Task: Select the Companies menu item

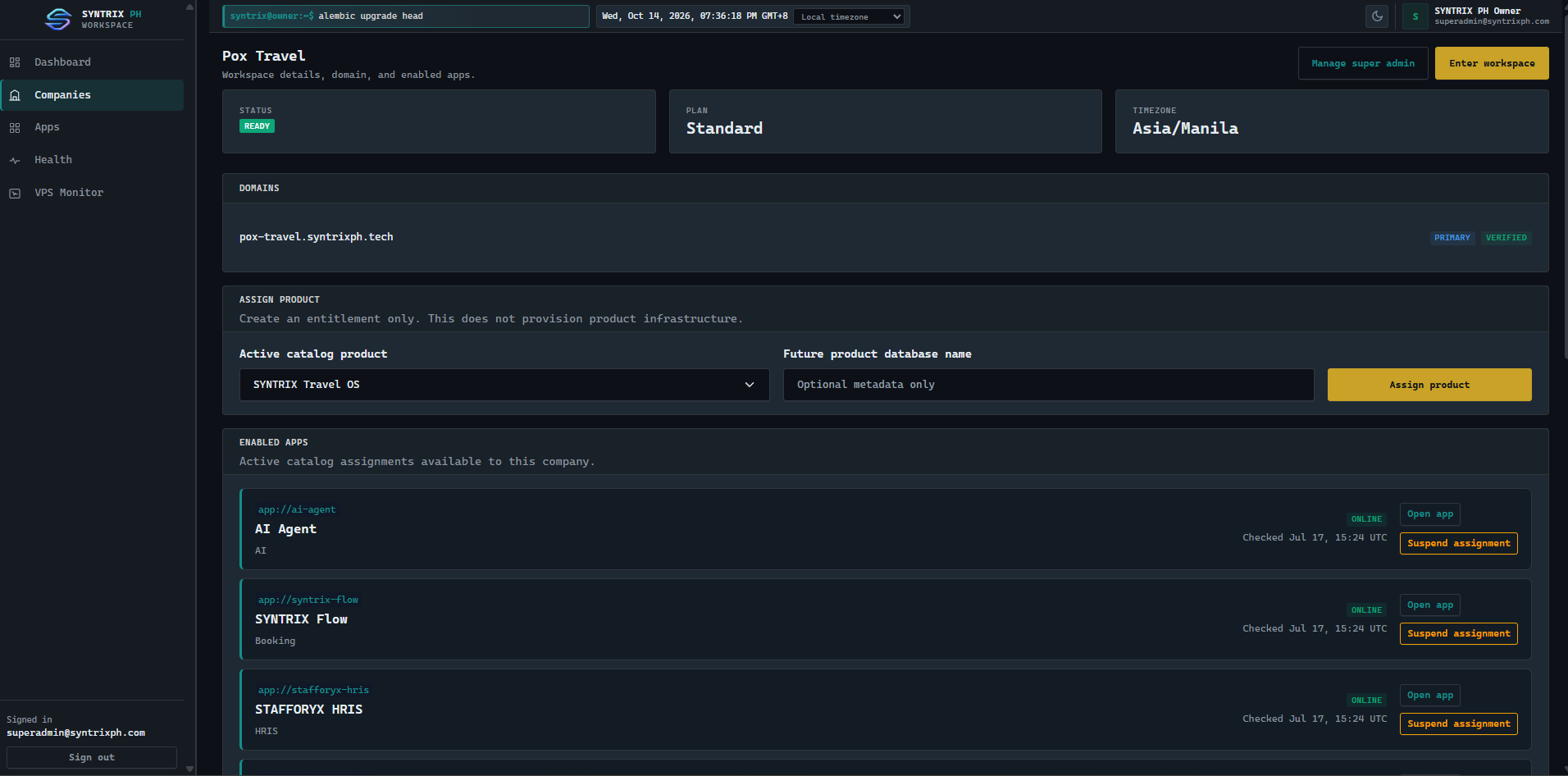Action: coord(92,95)
